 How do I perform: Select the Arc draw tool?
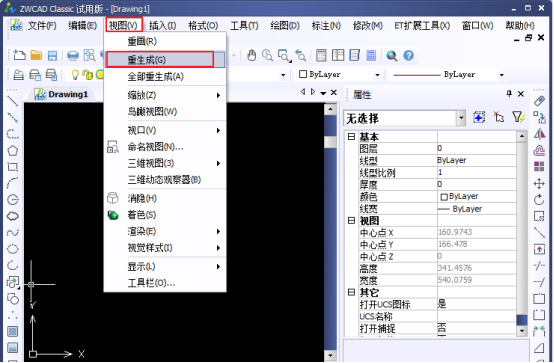coord(13,183)
